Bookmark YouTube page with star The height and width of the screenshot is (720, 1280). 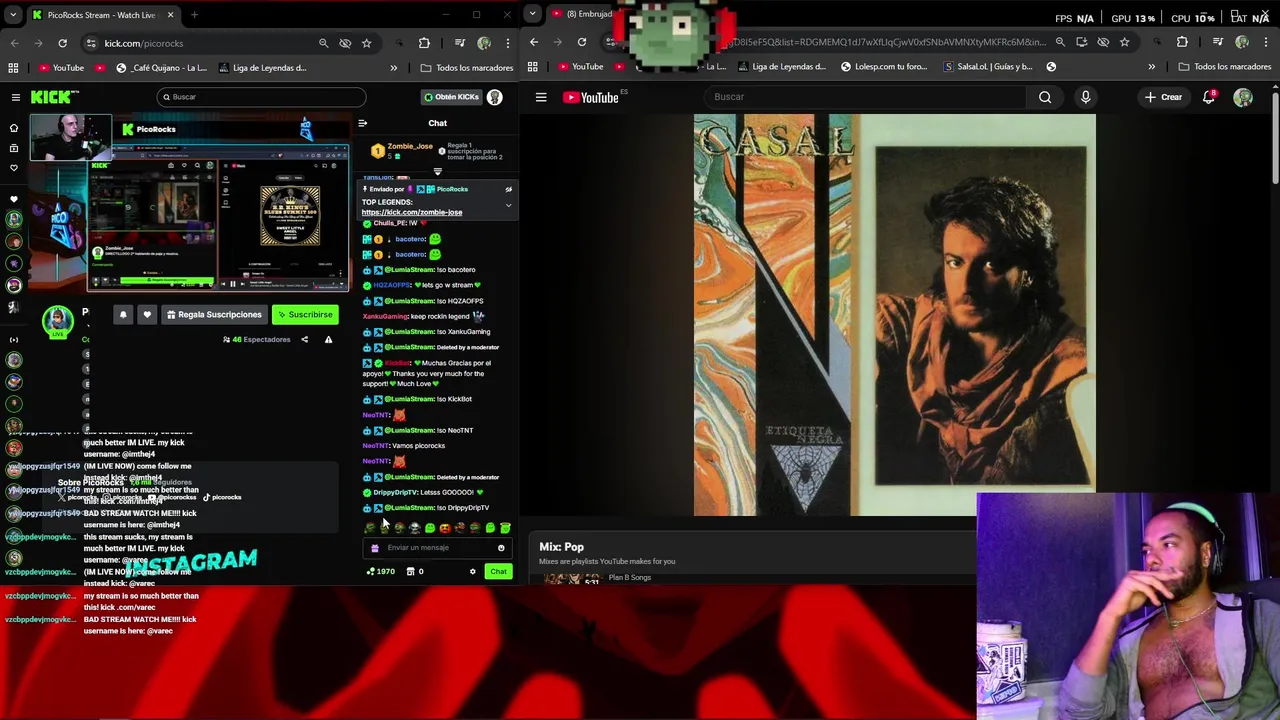point(1125,42)
